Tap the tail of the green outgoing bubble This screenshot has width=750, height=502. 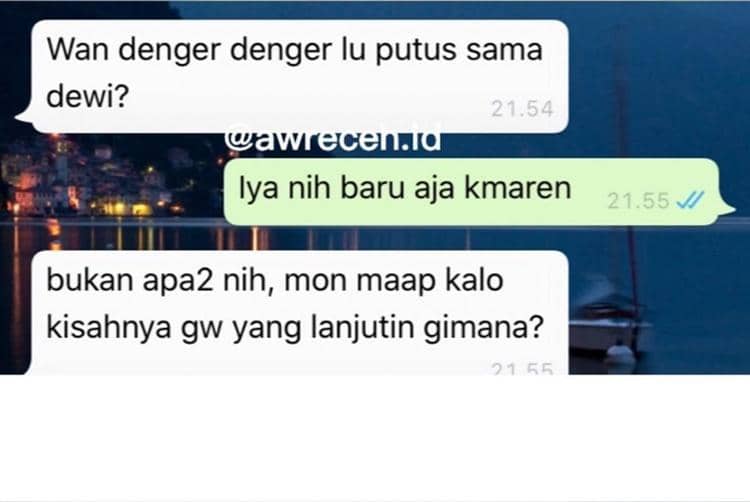[726, 207]
